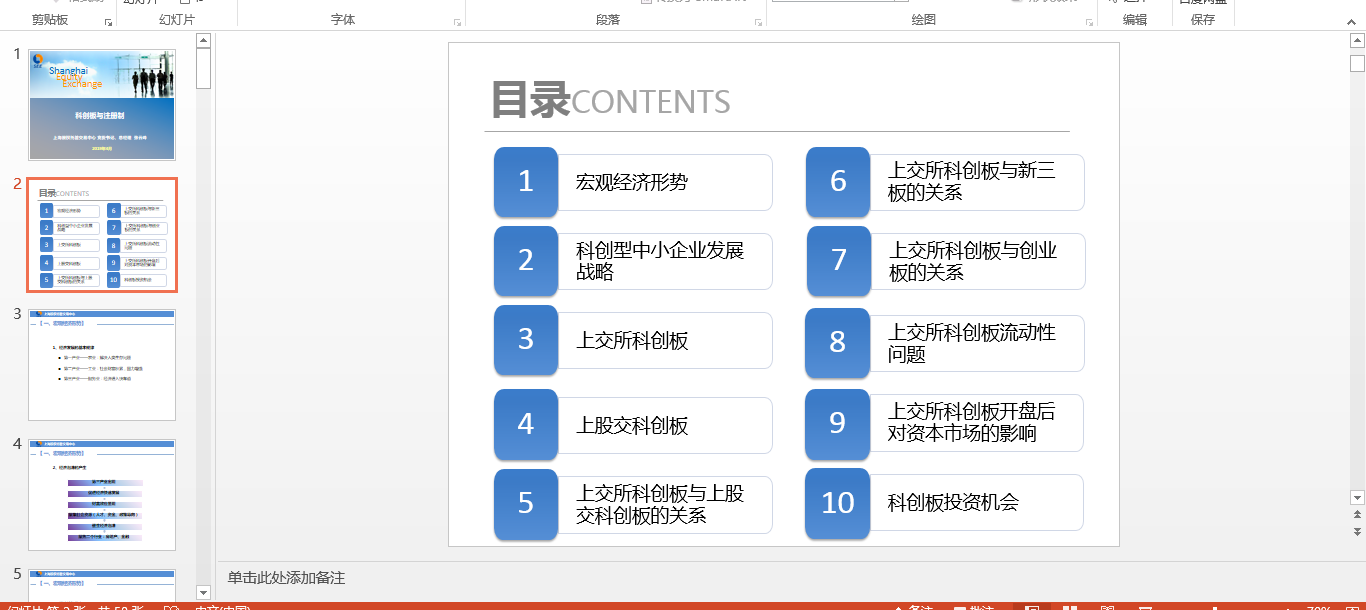Click the text 宏观经济形势
Image resolution: width=1366 pixels, height=610 pixels.
click(632, 182)
